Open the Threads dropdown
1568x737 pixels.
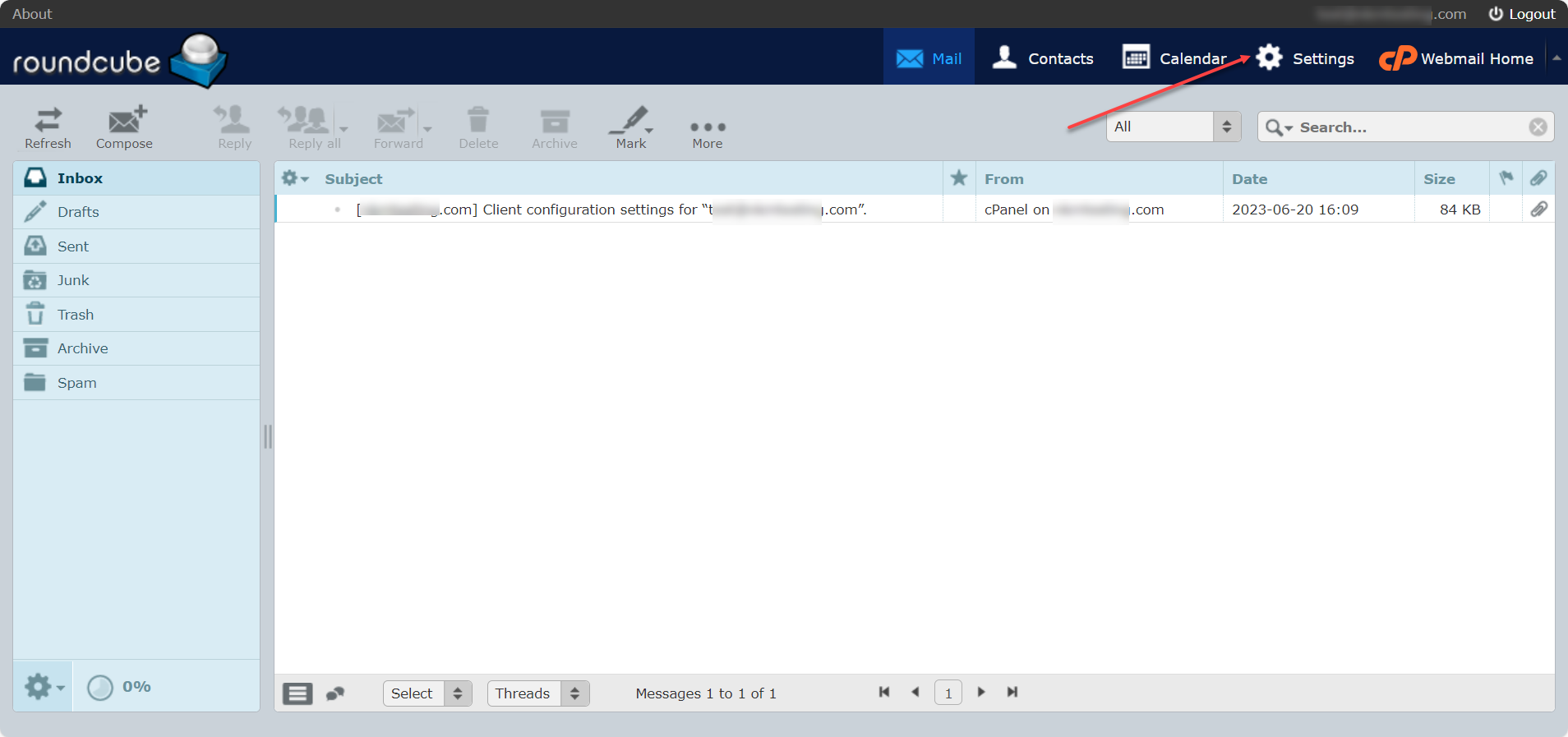click(x=538, y=693)
